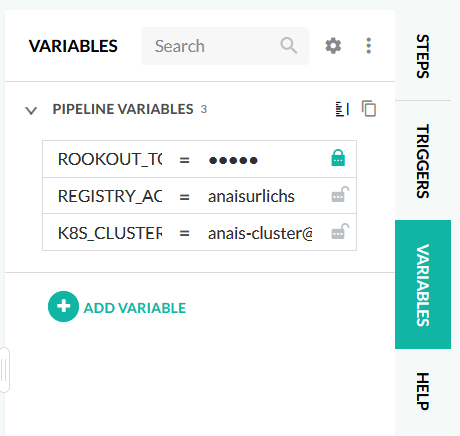The width and height of the screenshot is (460, 436).
Task: Switch to the Steps tab
Action: 423,56
